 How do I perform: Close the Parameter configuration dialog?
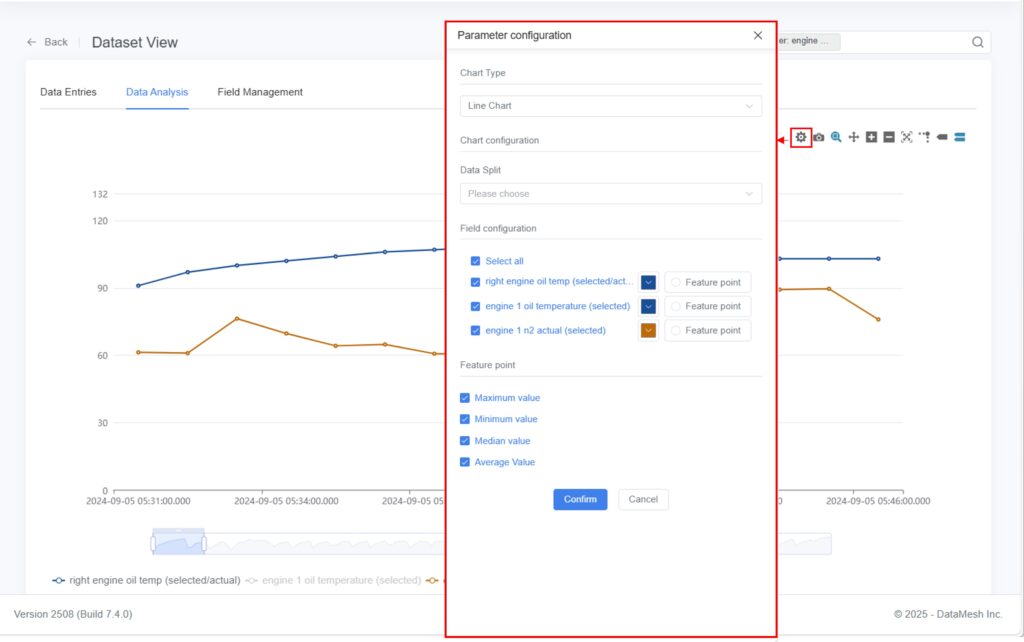[757, 36]
